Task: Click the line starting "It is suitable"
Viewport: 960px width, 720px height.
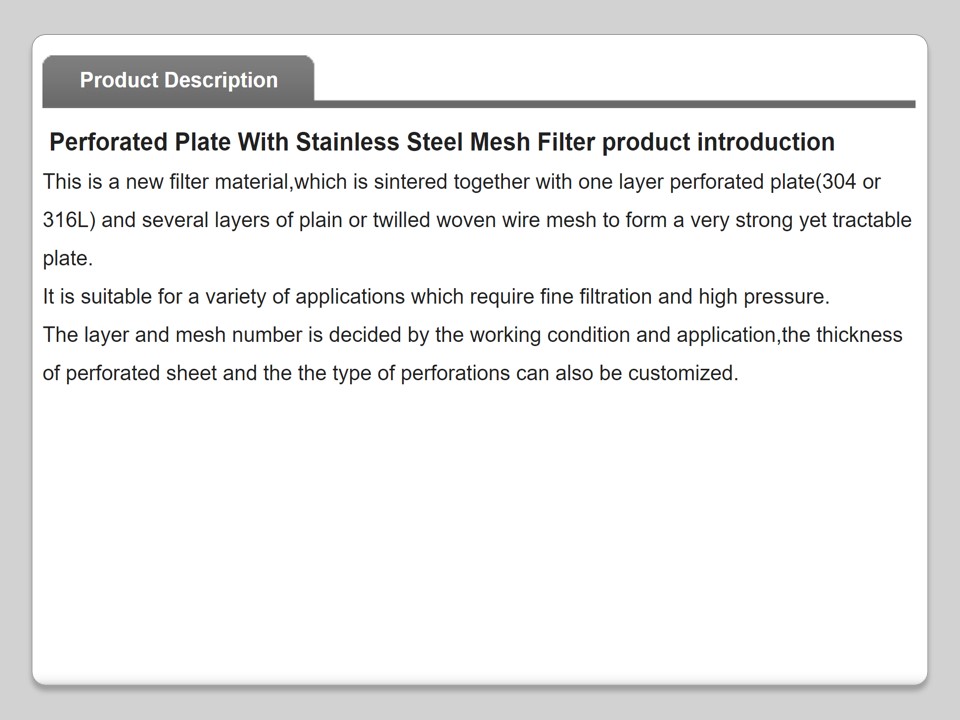Action: click(435, 297)
